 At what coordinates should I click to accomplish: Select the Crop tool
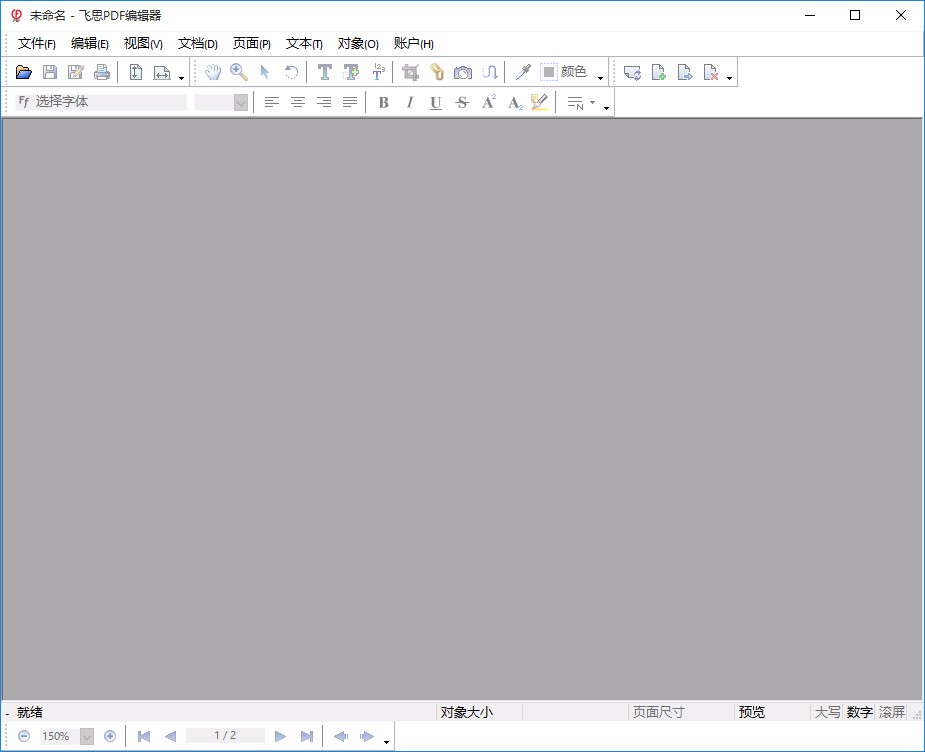[x=409, y=71]
